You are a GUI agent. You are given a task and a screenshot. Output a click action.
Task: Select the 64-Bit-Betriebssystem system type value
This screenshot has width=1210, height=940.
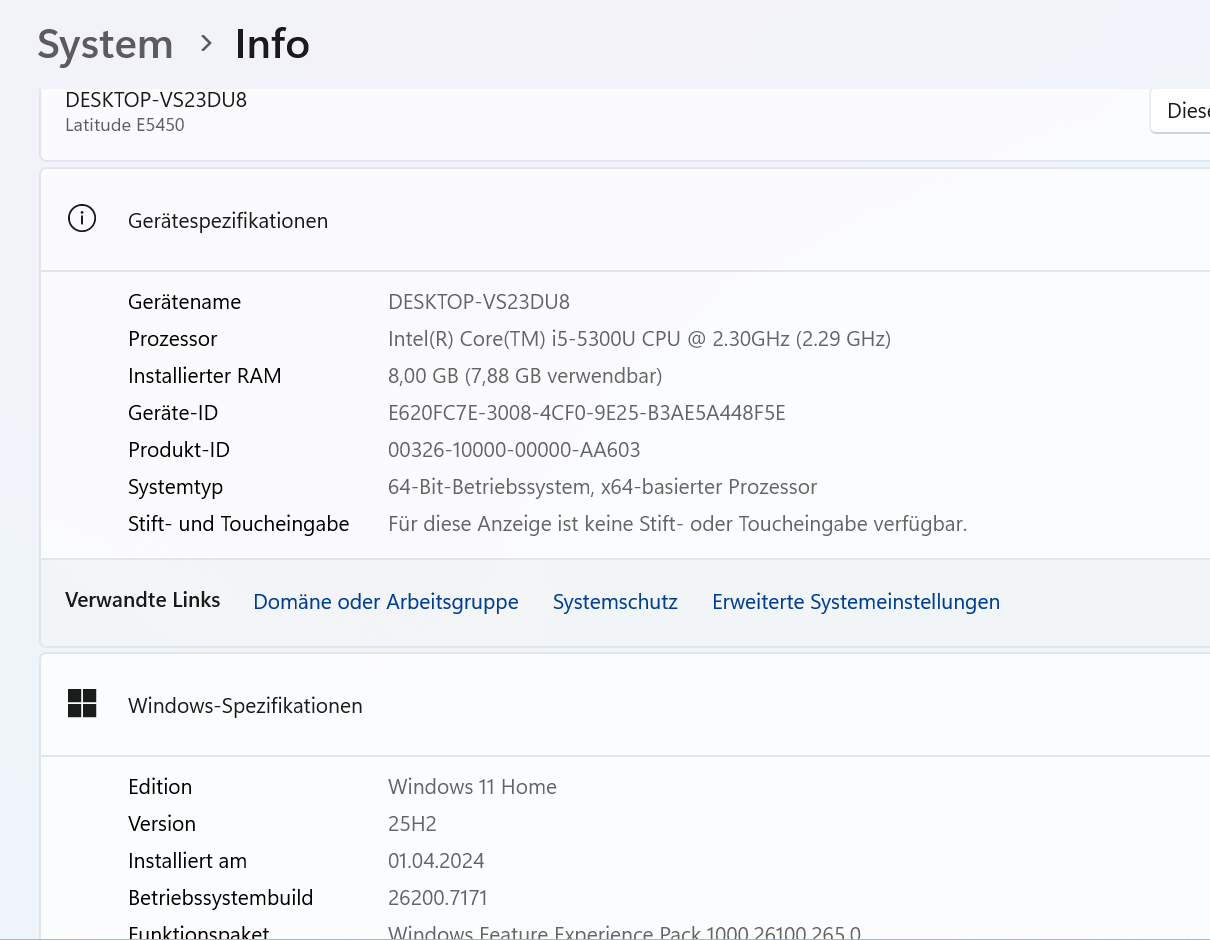click(x=602, y=487)
